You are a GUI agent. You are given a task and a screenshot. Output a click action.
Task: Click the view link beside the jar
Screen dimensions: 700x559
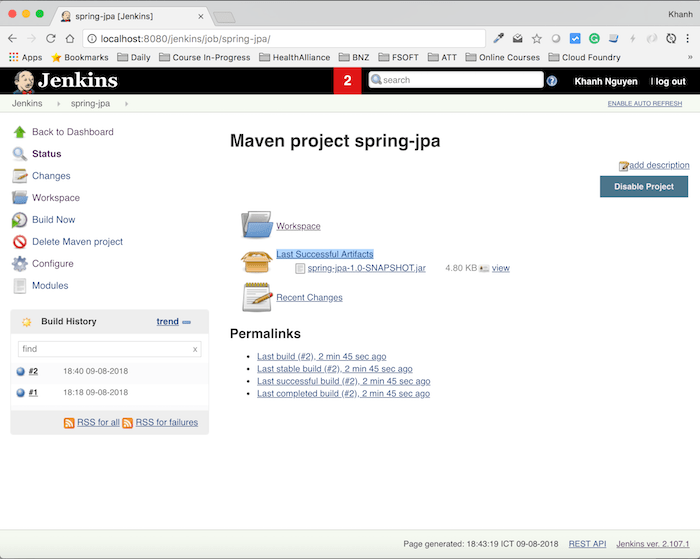(500, 268)
